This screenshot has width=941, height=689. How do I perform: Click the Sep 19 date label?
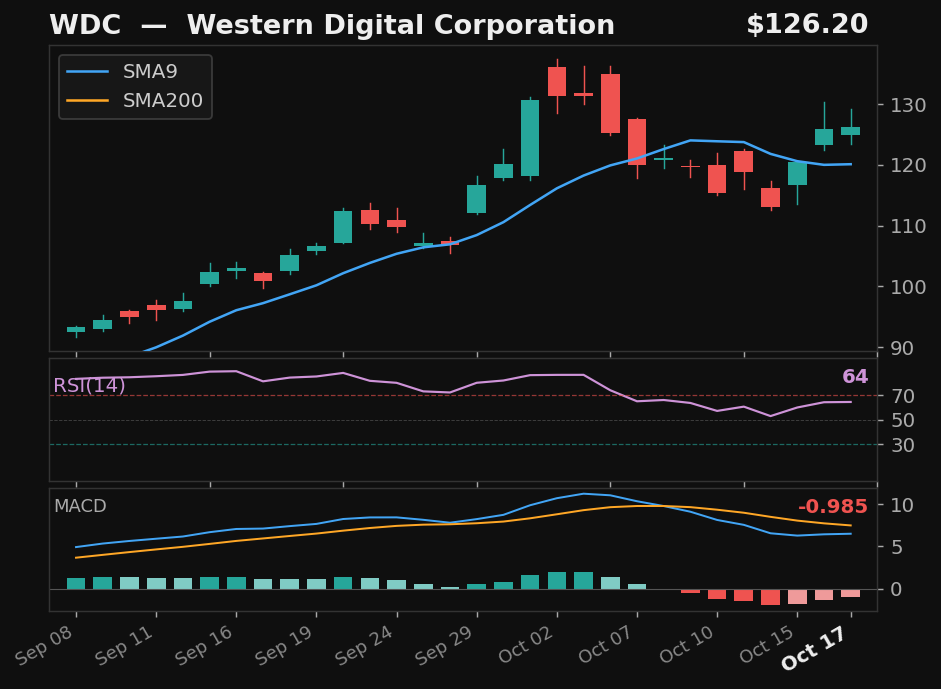pos(284,645)
